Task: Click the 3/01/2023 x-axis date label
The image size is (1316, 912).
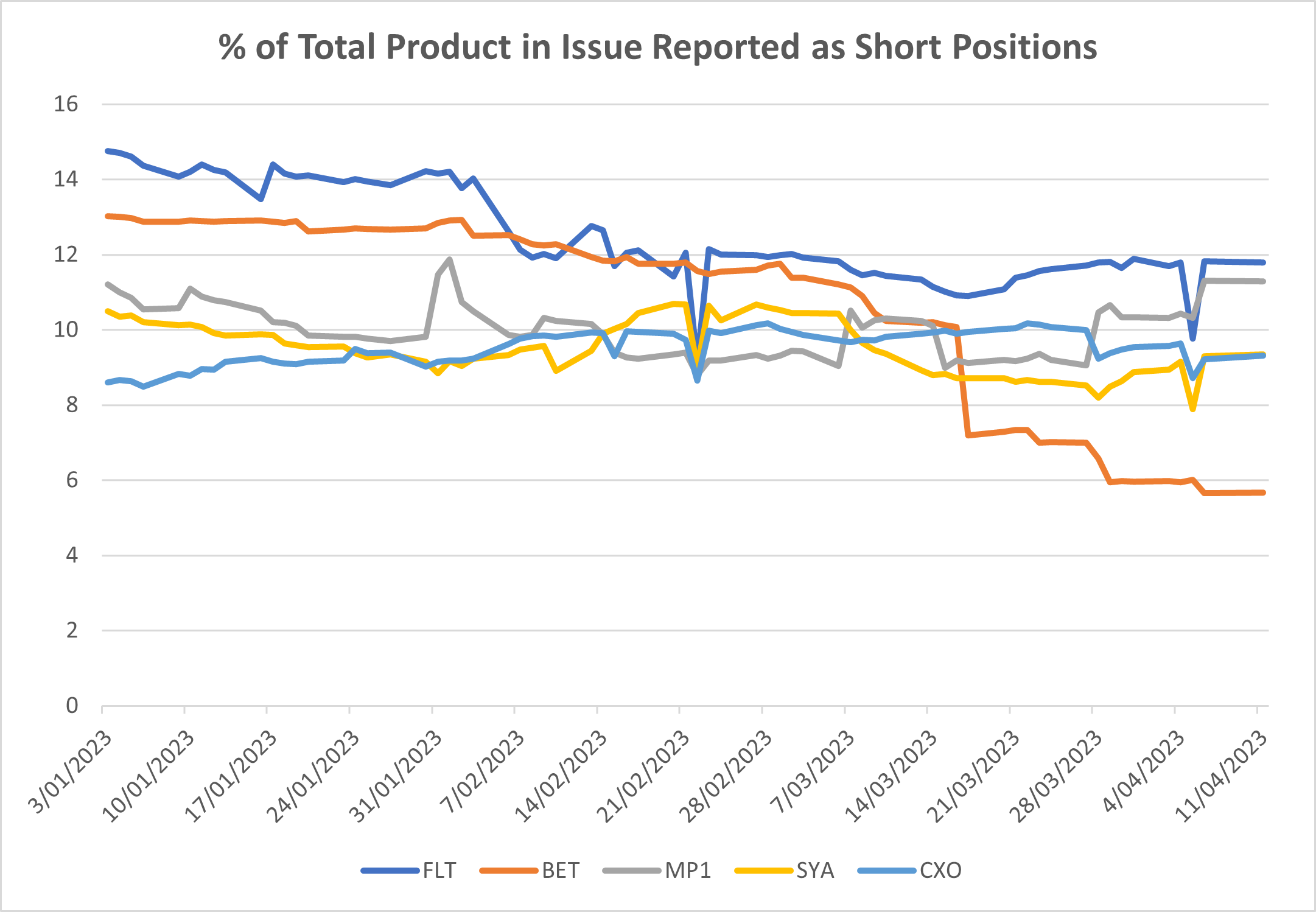Action: (x=71, y=772)
